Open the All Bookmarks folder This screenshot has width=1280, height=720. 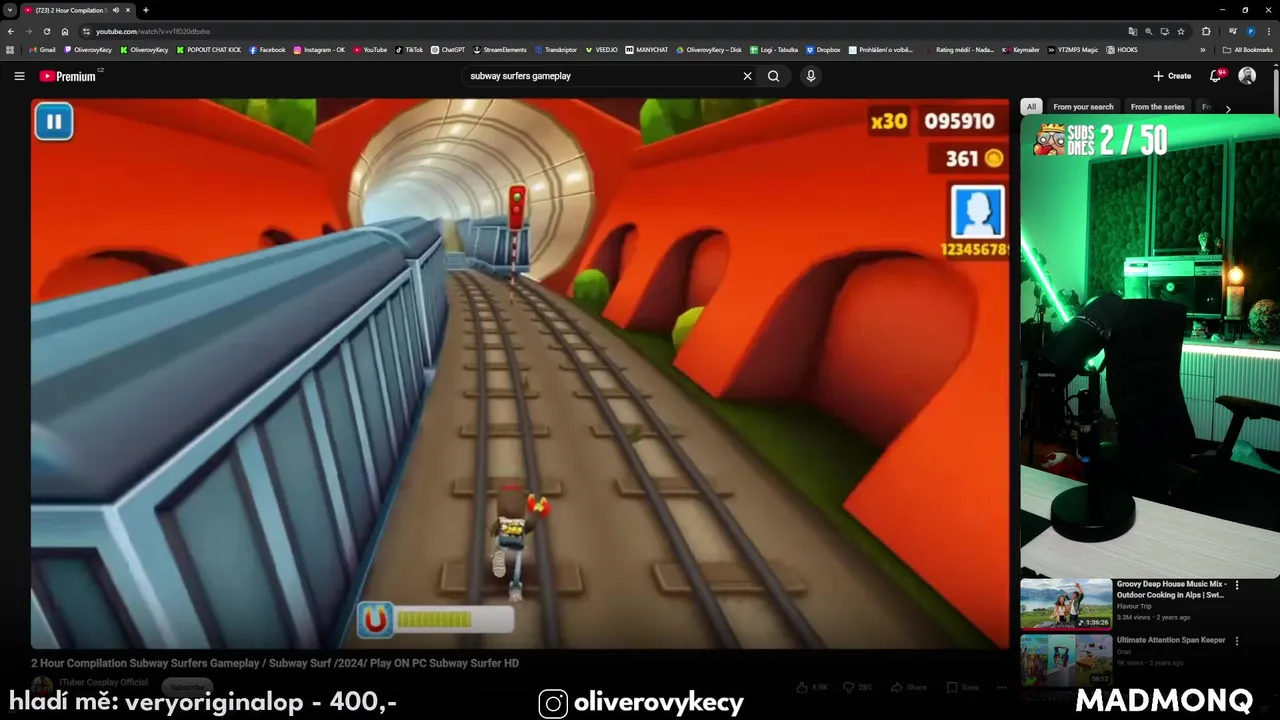point(1248,50)
